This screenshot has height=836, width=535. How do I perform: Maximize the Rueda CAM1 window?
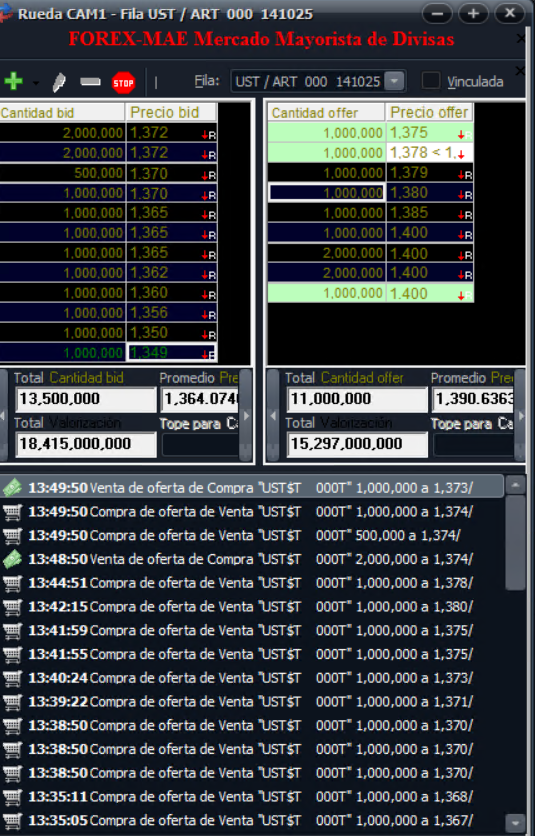click(473, 13)
